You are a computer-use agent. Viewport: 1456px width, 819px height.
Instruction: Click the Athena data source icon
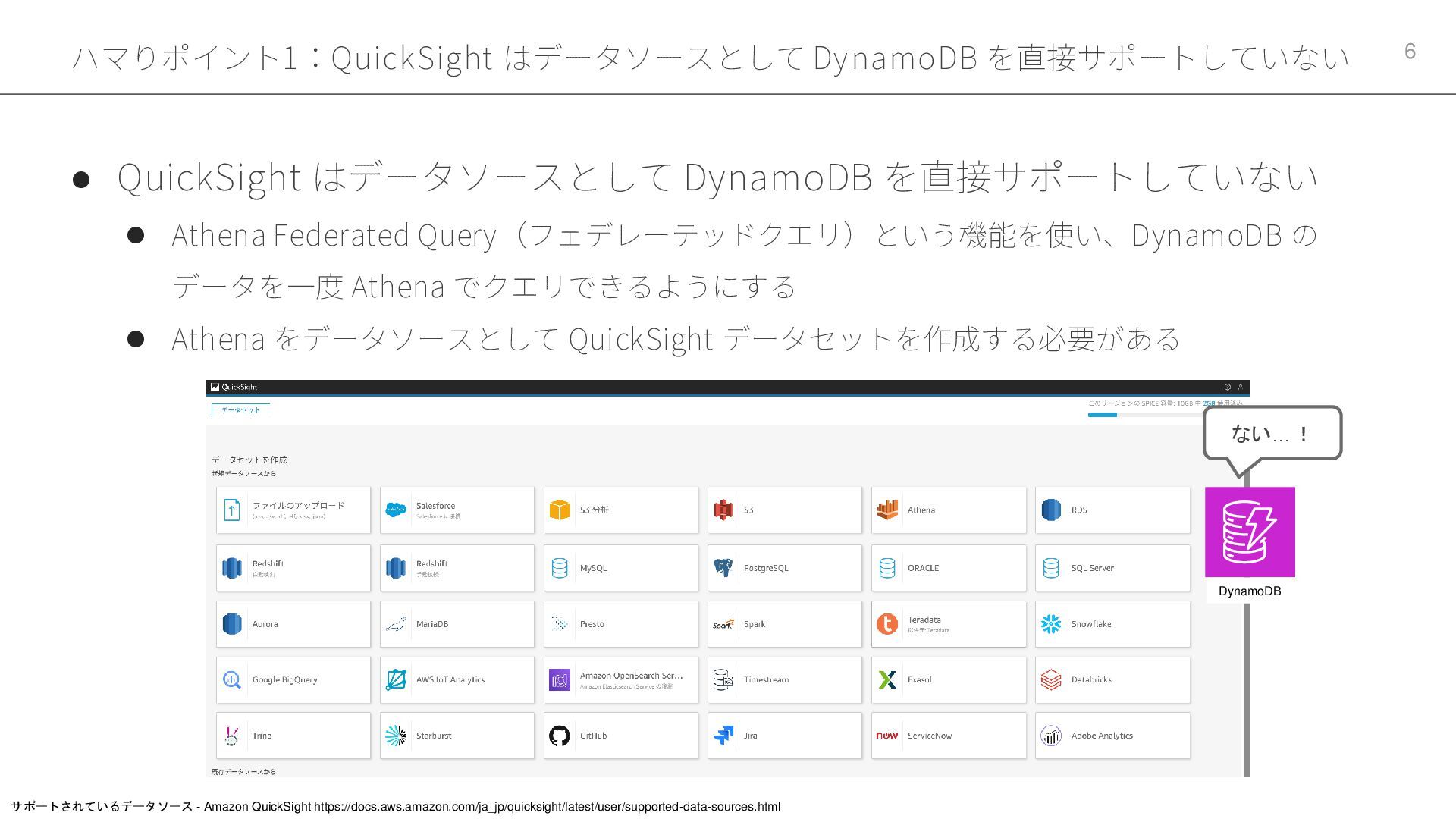[886, 510]
